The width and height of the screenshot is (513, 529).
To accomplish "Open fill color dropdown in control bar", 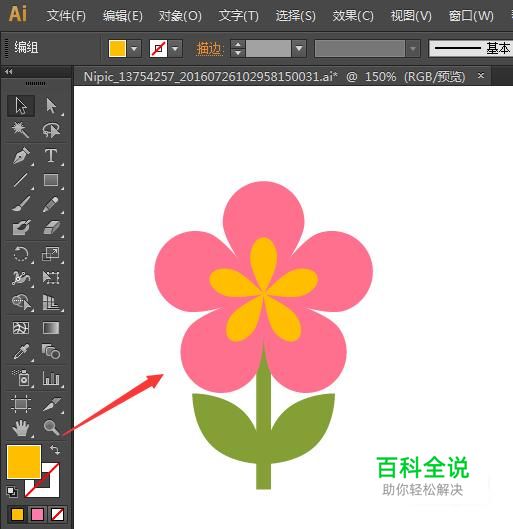I will point(134,49).
